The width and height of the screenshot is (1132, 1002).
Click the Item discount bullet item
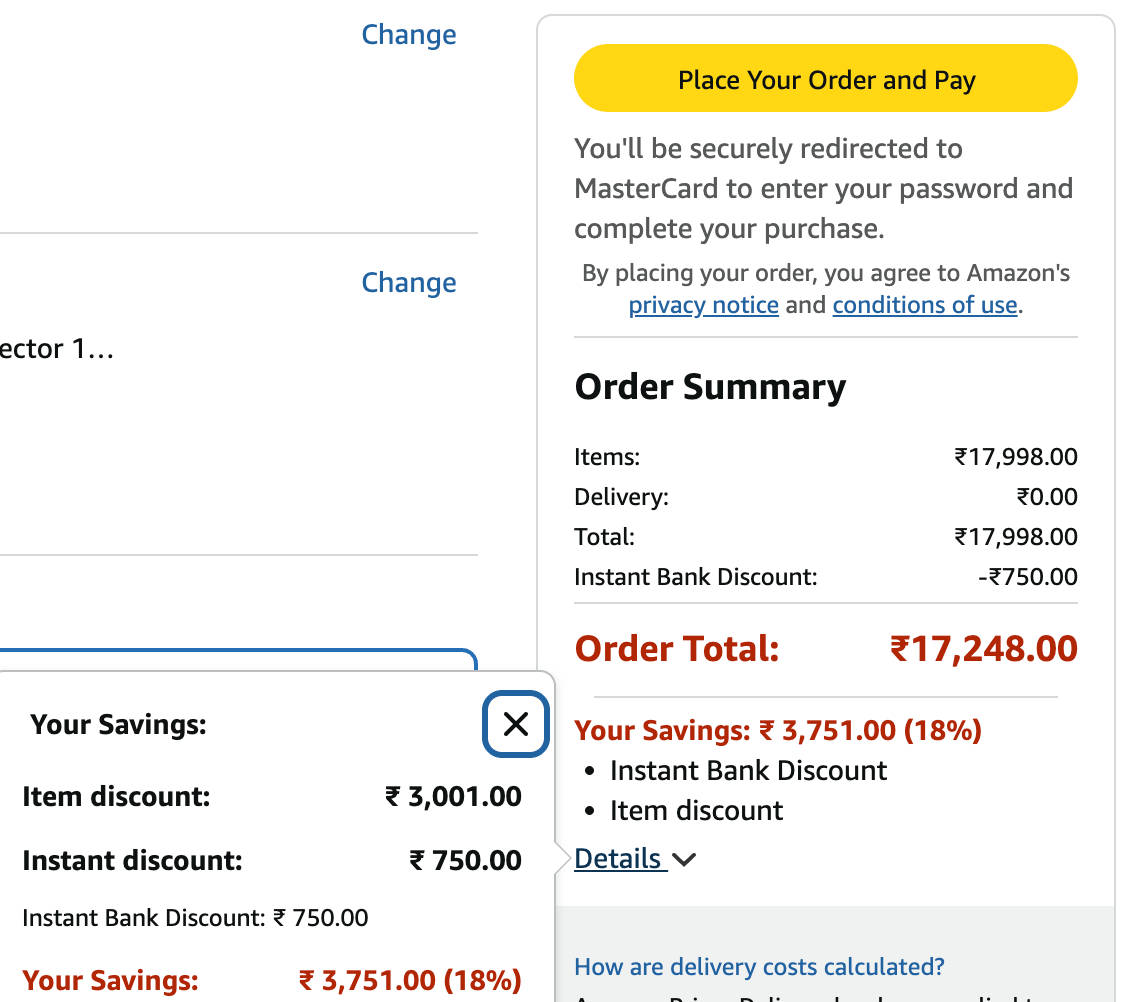pyautogui.click(x=696, y=811)
